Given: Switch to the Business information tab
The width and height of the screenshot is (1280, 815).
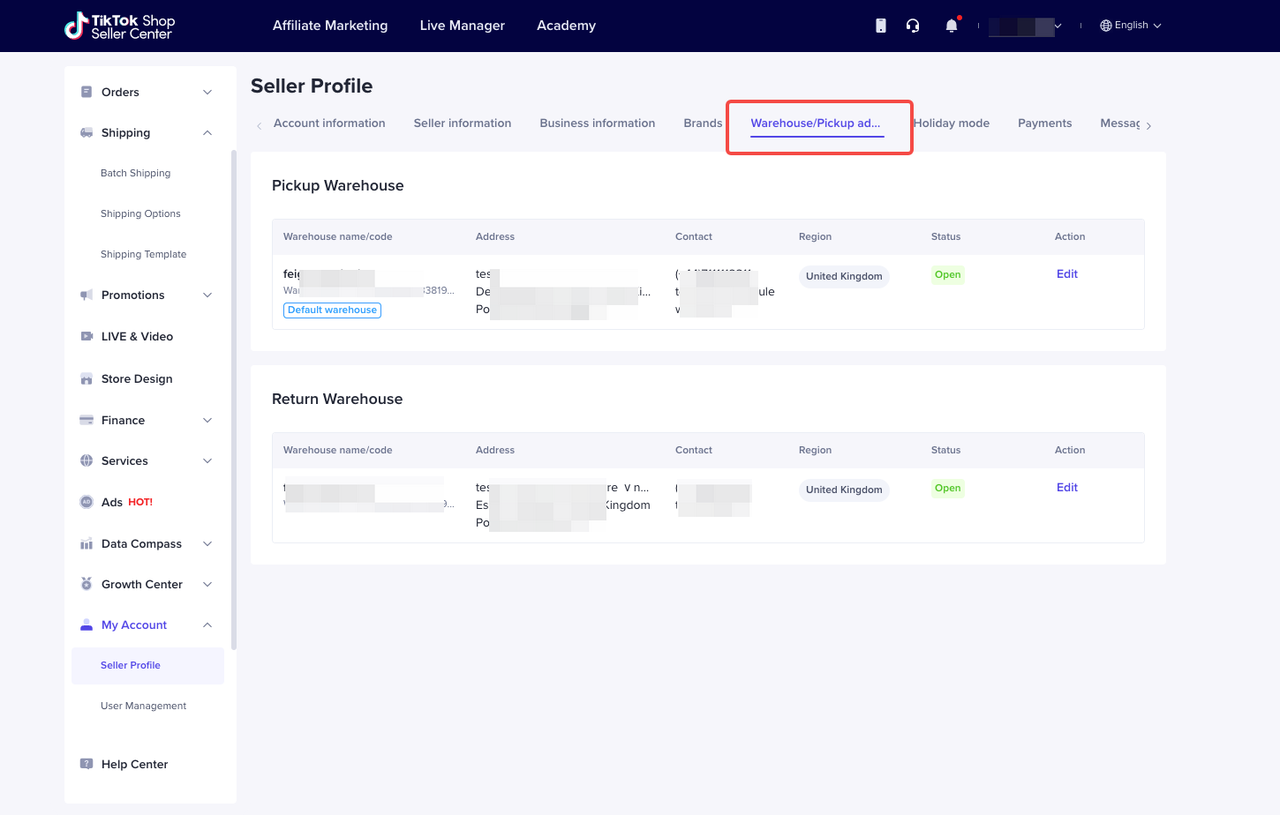Looking at the screenshot, I should point(597,123).
